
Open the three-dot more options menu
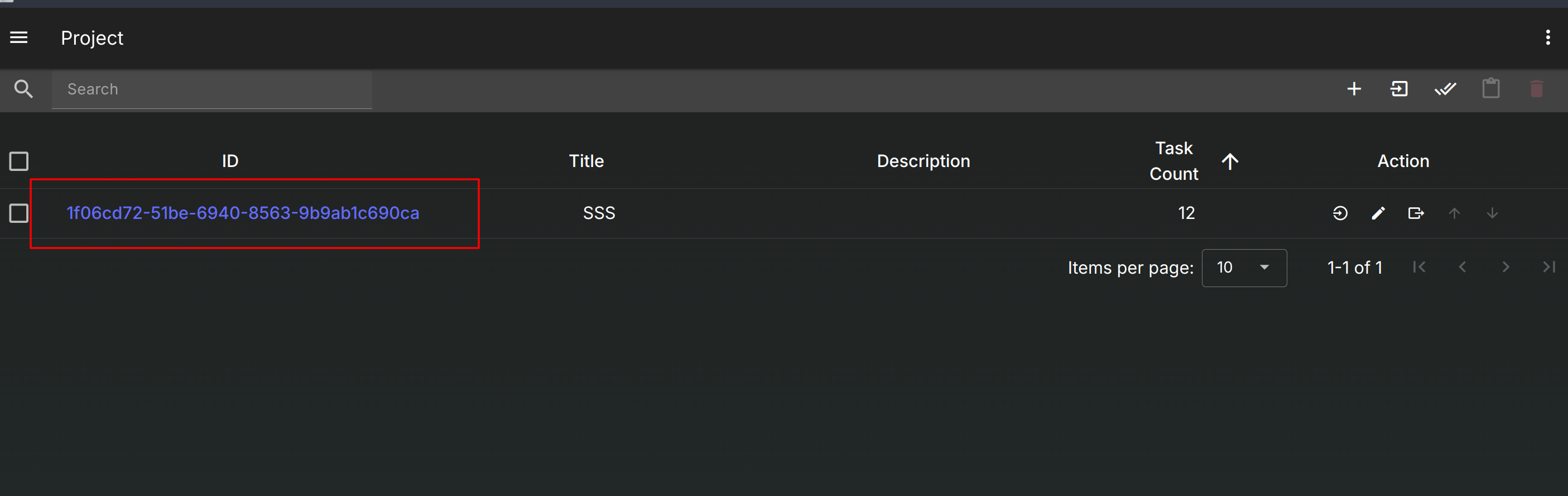pyautogui.click(x=1548, y=38)
